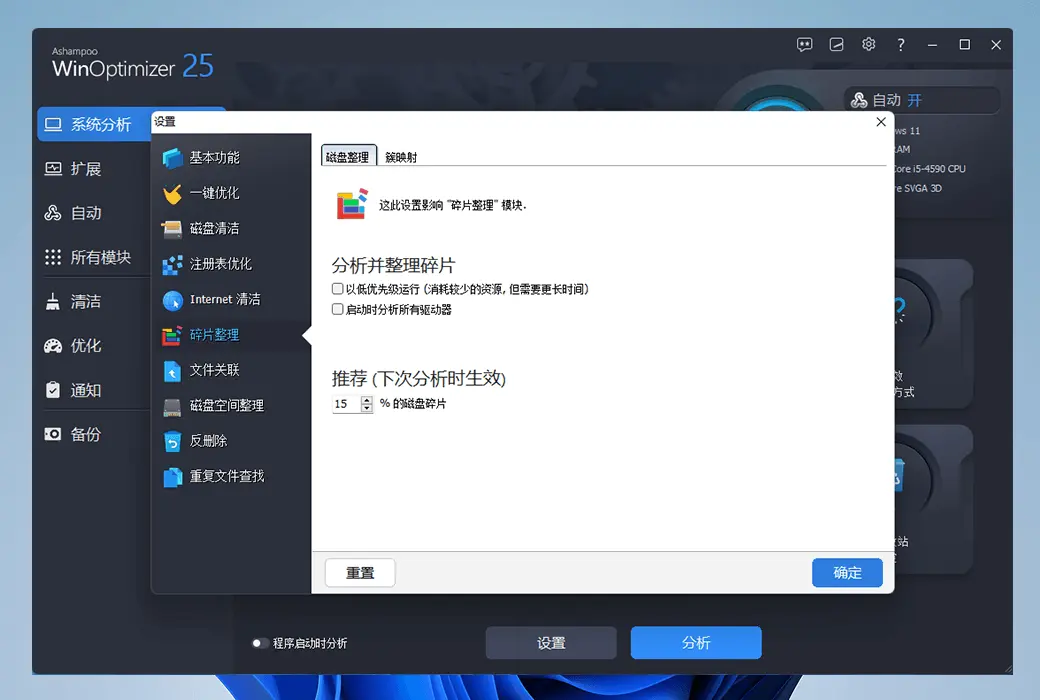Choose Internet 清洁 settings category
Screen dimensions: 1040x700
coord(231,299)
